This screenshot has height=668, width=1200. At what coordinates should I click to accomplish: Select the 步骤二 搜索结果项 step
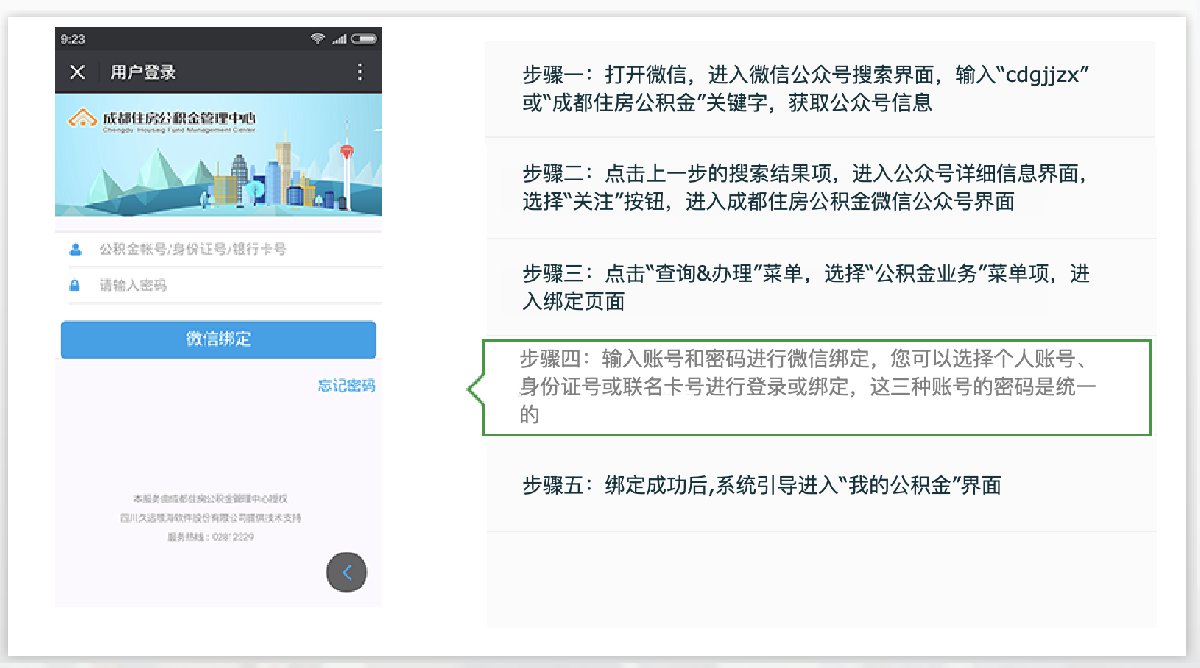tap(820, 188)
